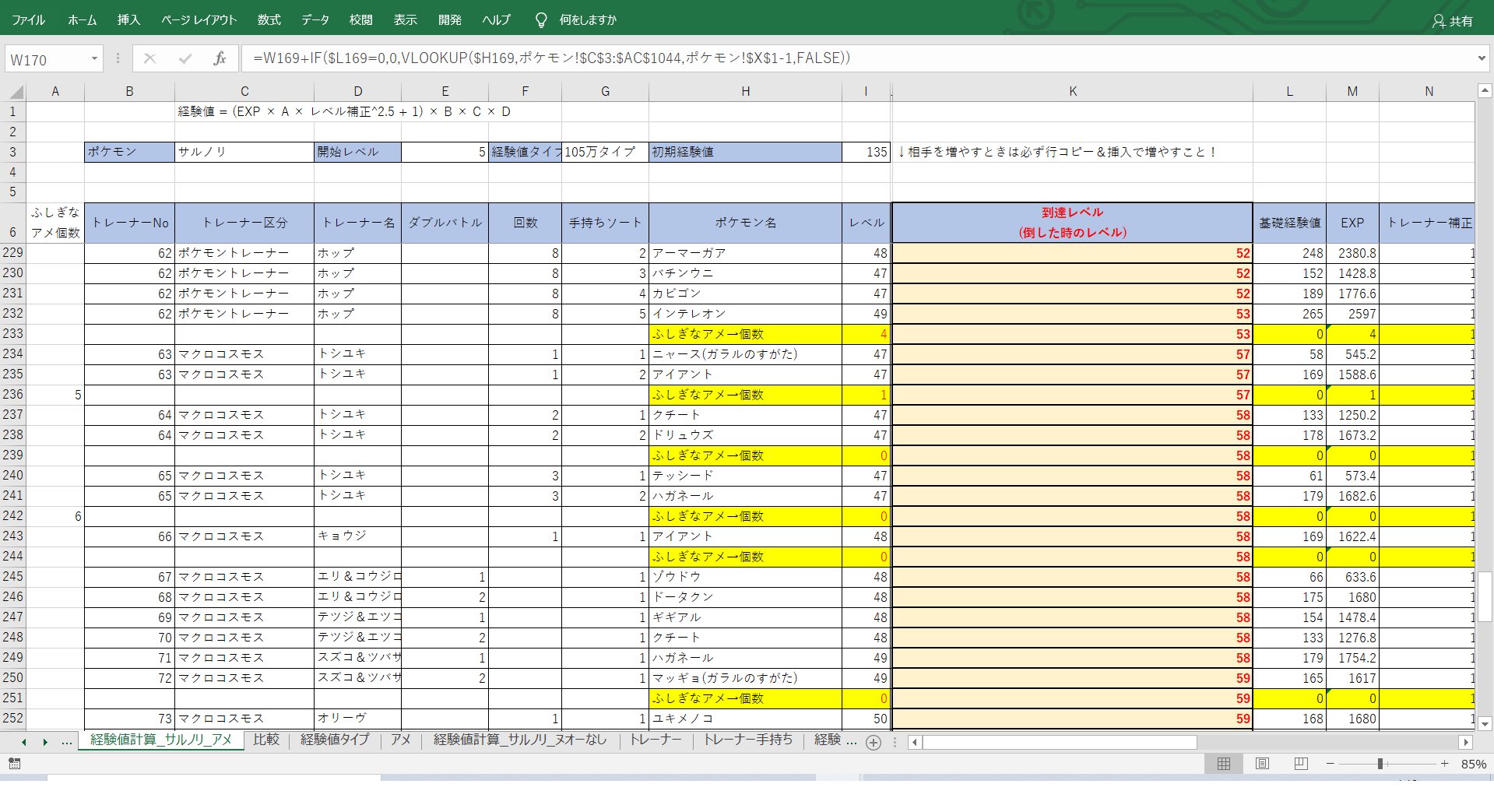
Task: Switch to Normal view icon
Action: (1224, 764)
